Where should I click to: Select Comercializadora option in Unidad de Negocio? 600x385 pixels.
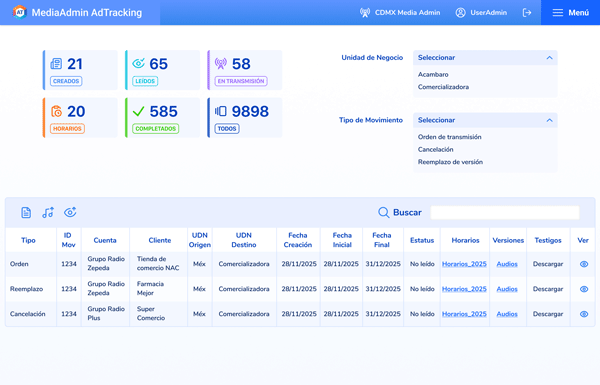[443, 87]
